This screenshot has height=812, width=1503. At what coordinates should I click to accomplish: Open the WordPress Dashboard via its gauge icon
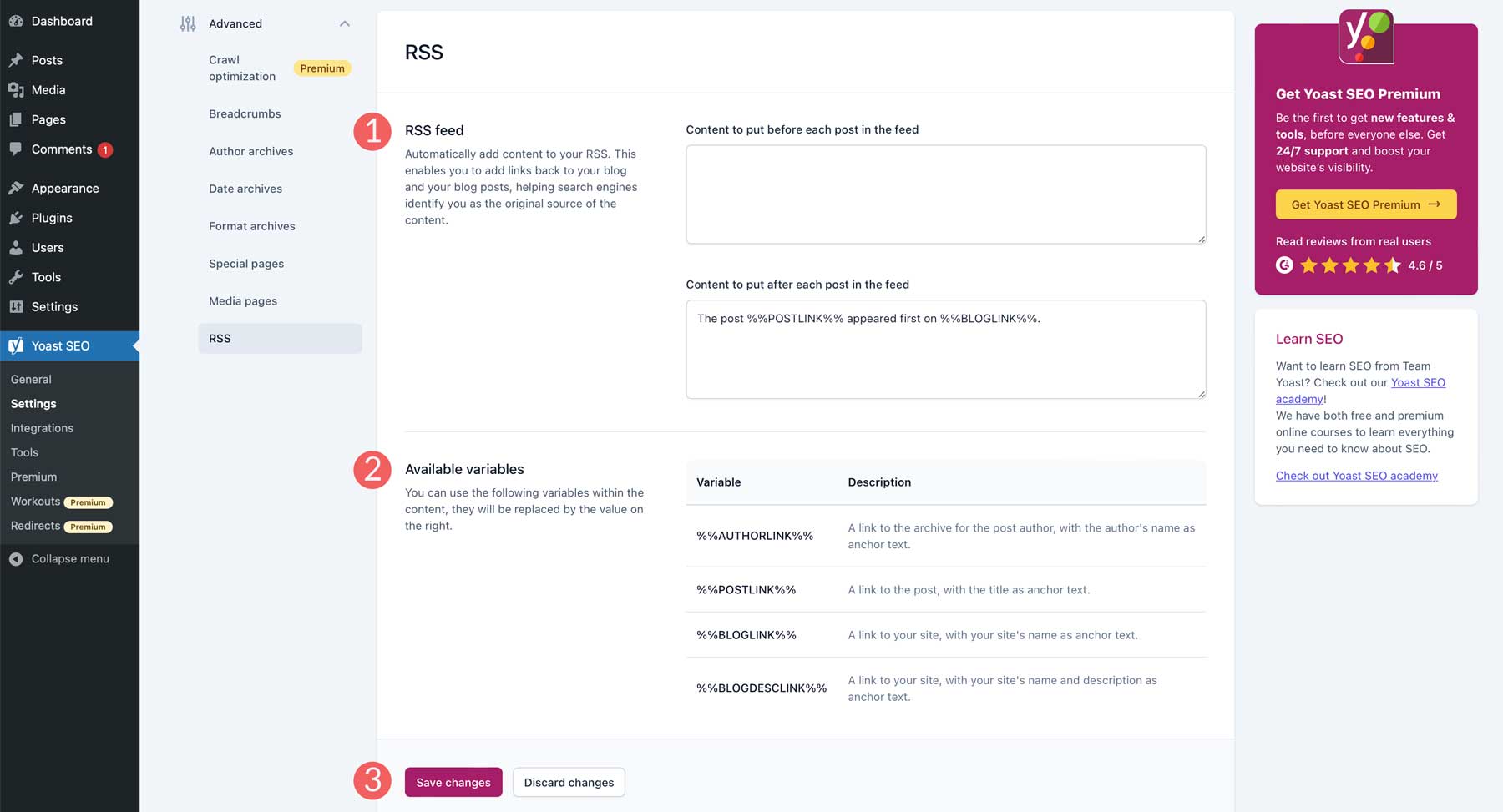click(16, 20)
